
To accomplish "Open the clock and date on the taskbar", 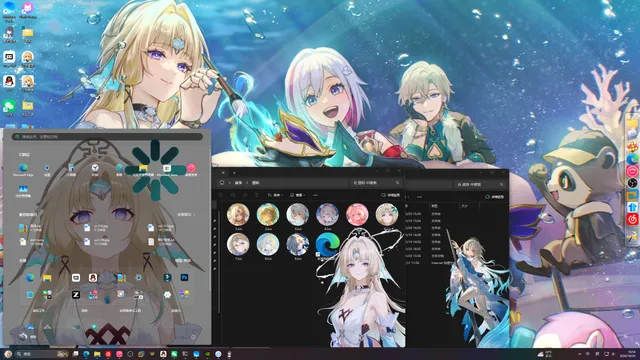I will point(628,354).
